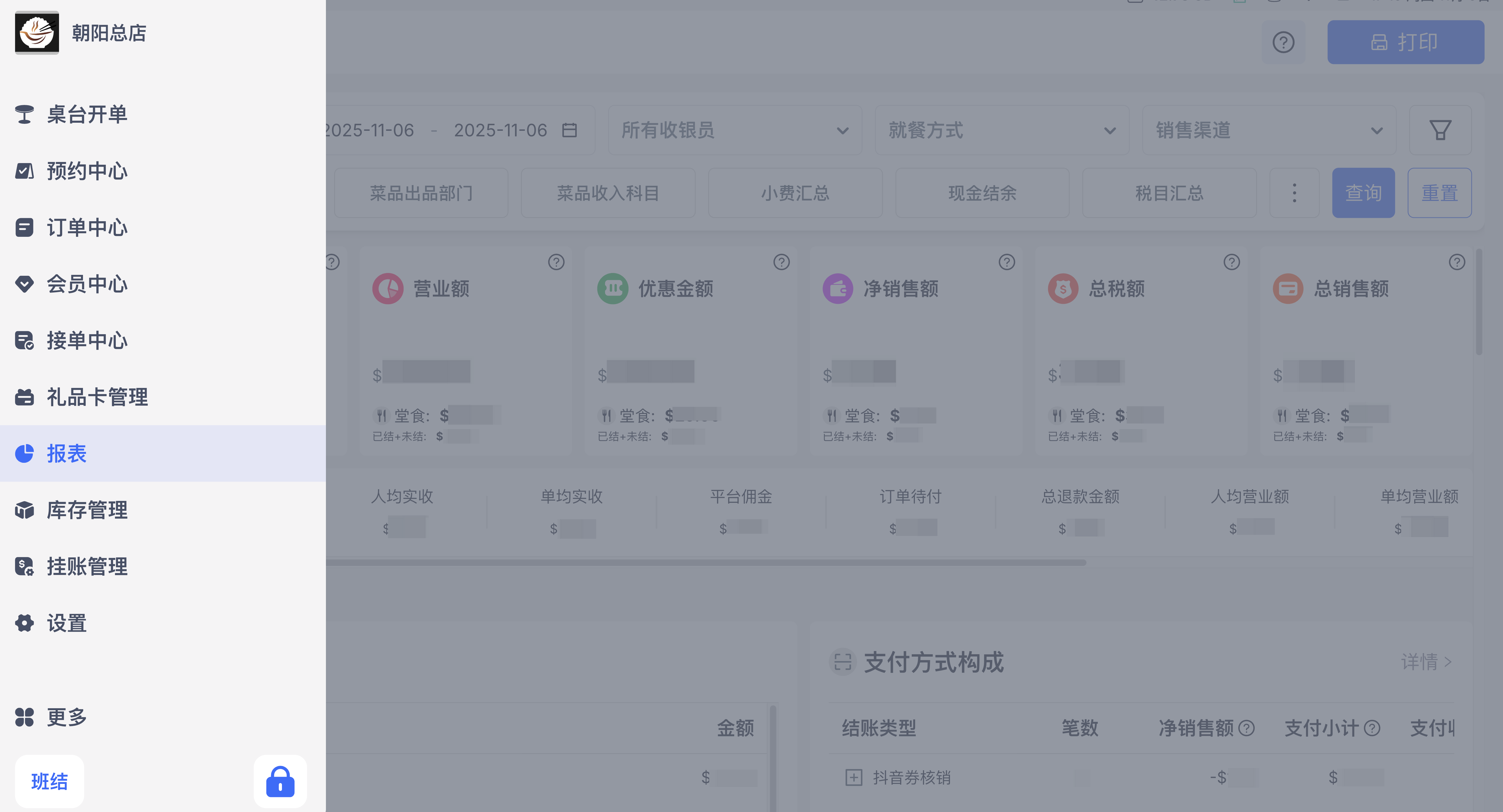Click help icon on 营业额 card
The height and width of the screenshot is (812, 1503).
[x=556, y=262]
